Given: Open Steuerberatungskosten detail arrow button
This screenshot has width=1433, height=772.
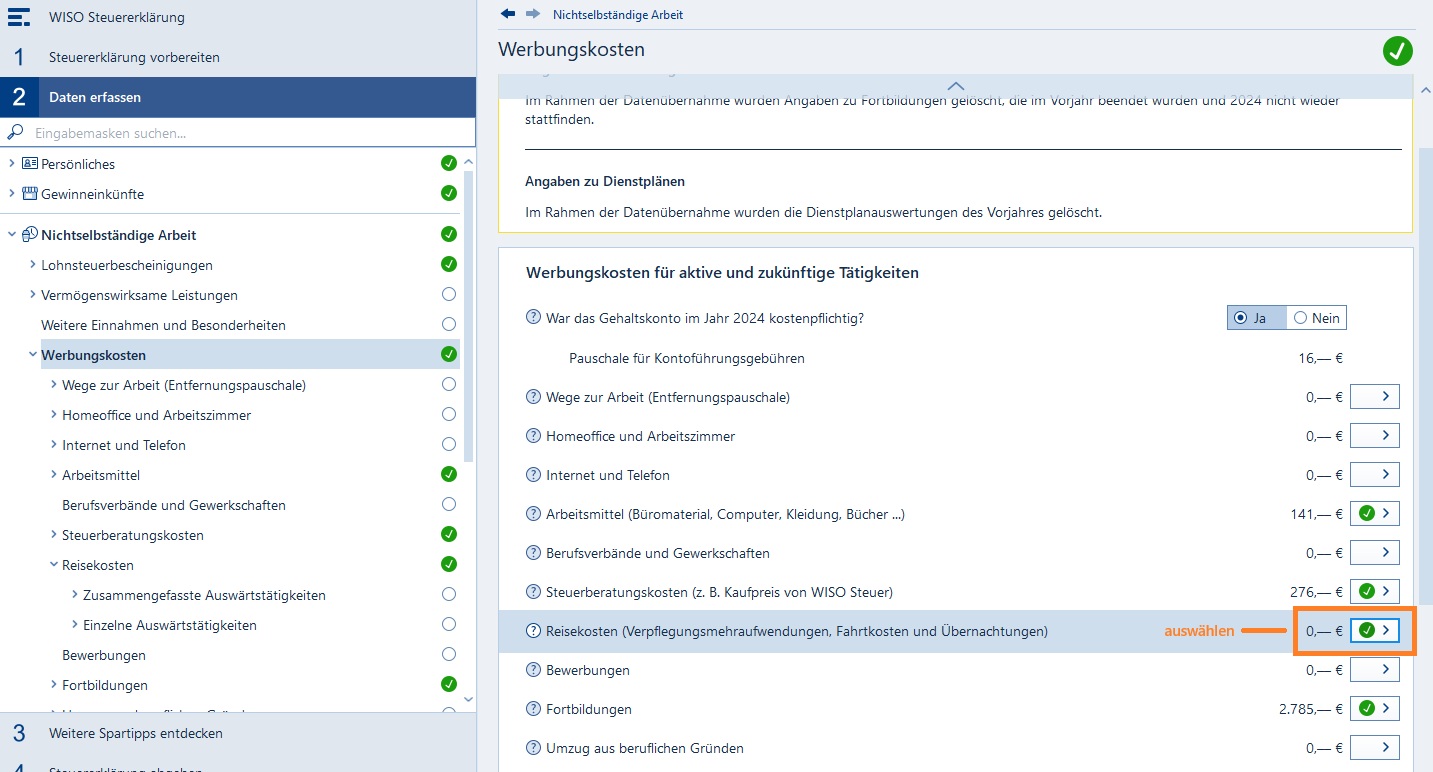Looking at the screenshot, I should click(1374, 592).
